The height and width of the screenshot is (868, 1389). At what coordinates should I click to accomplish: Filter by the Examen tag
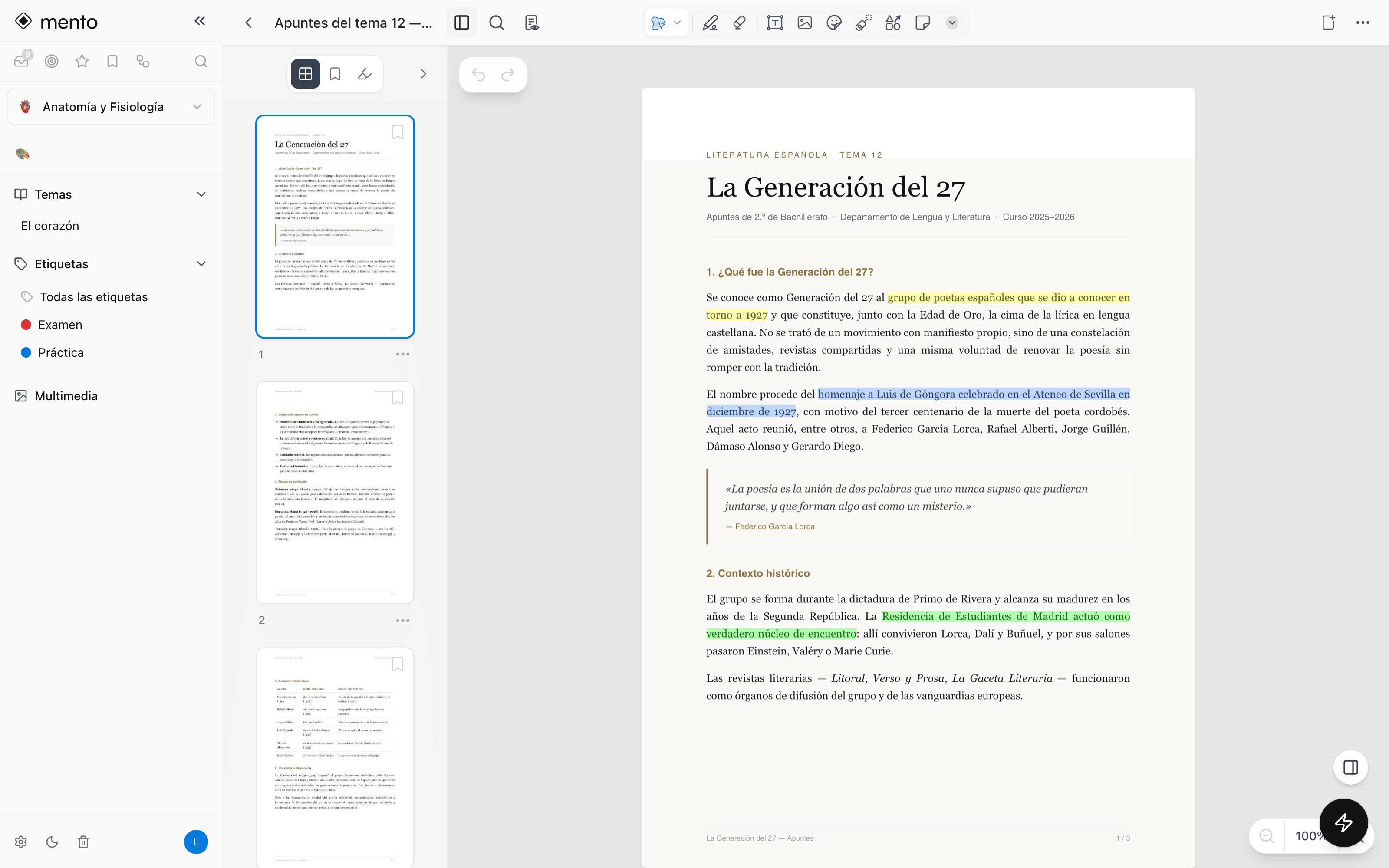pos(60,325)
